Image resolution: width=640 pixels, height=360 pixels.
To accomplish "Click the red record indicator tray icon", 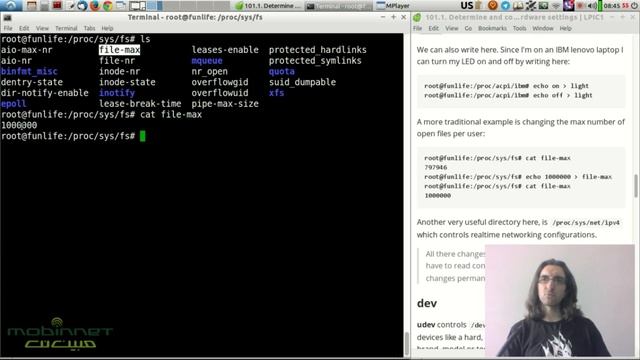I will (580, 6).
